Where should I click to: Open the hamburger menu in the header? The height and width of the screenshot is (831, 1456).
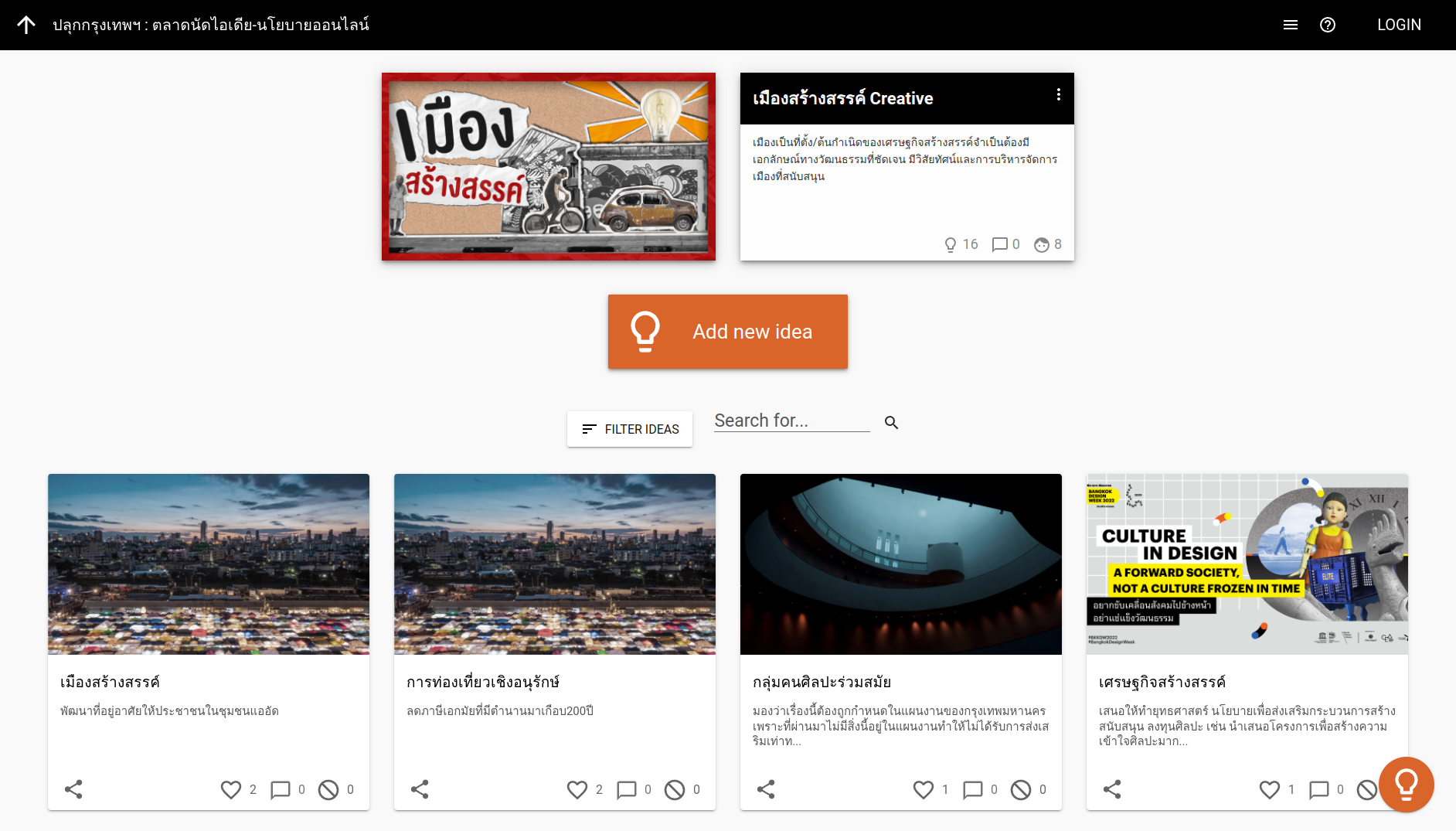[x=1290, y=25]
